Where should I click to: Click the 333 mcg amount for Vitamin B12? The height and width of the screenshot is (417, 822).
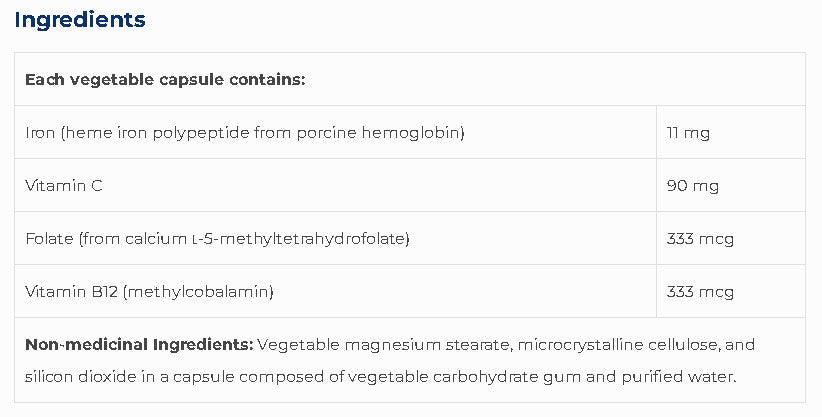pyautogui.click(x=700, y=291)
